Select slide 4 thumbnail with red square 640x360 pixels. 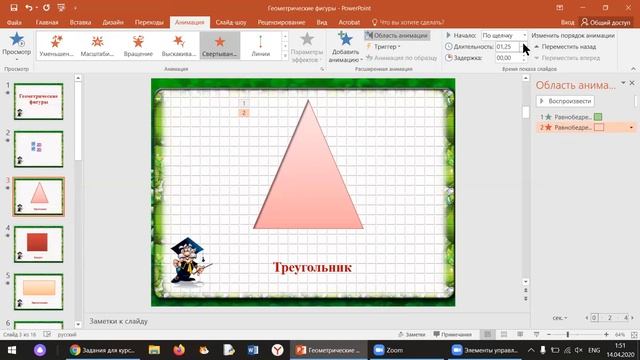(x=39, y=244)
